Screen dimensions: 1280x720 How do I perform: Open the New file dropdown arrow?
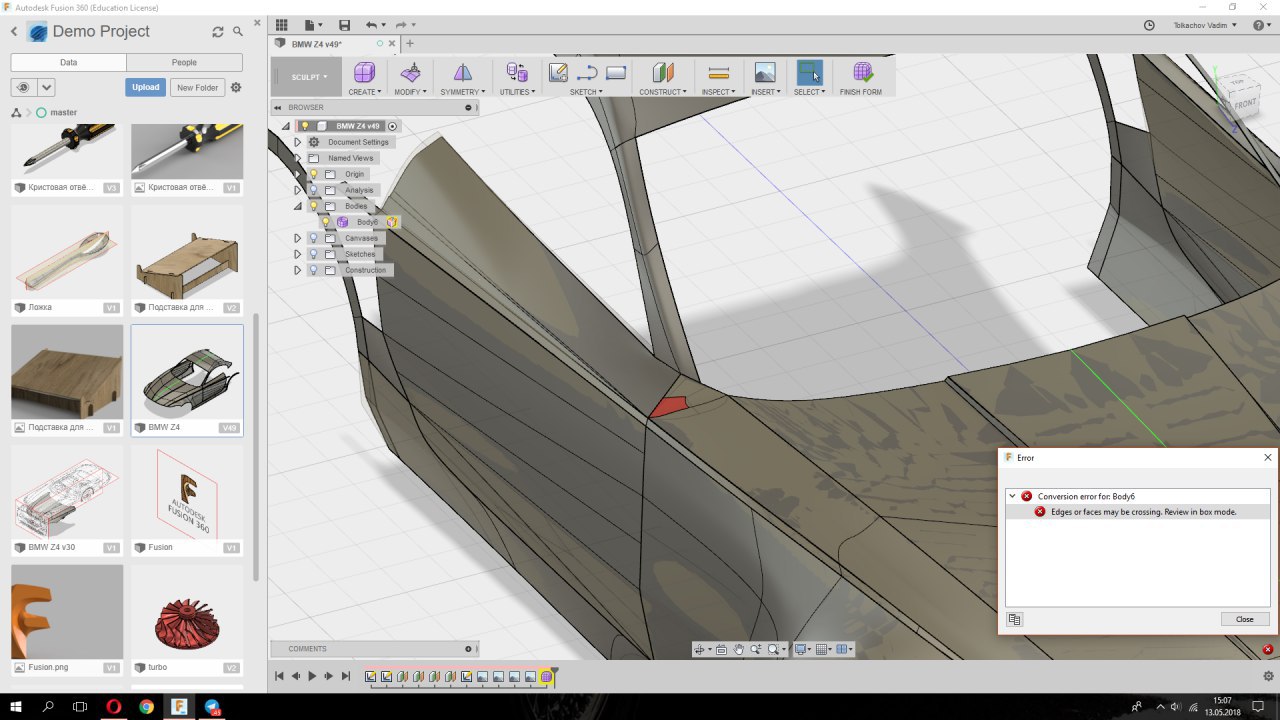[x=319, y=25]
